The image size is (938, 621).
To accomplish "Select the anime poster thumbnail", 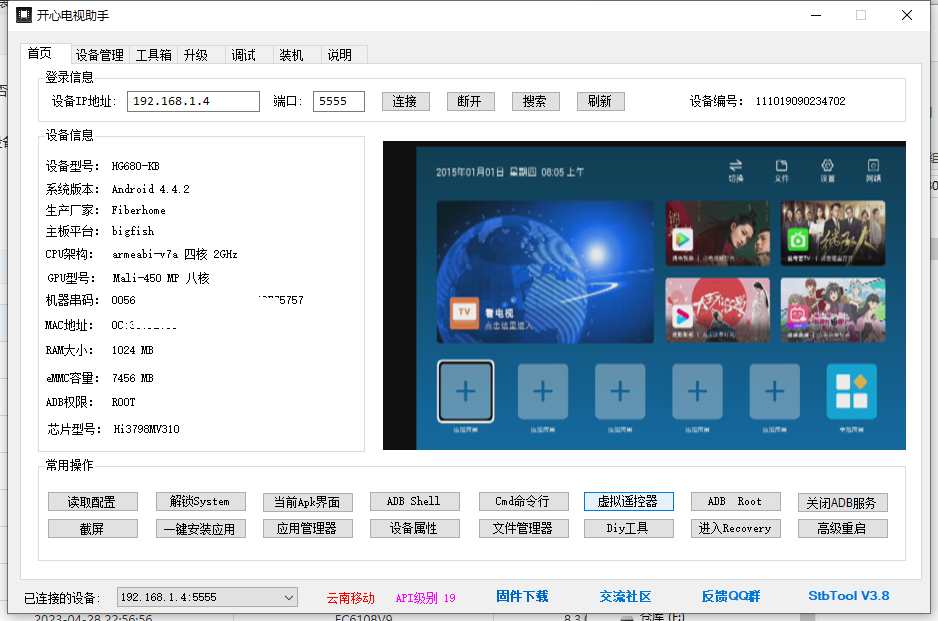I will (x=833, y=310).
